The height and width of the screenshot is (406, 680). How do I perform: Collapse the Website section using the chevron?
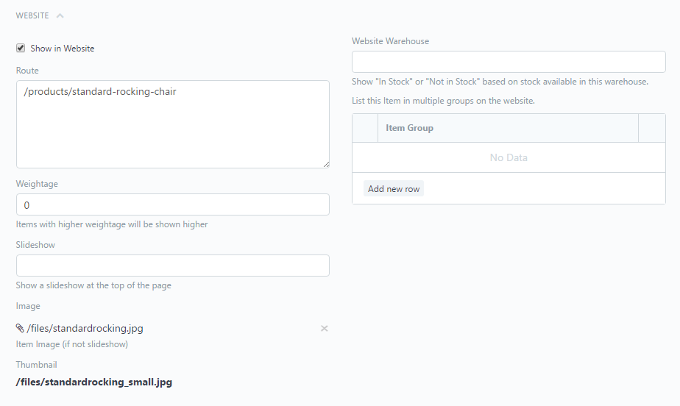pyautogui.click(x=60, y=16)
